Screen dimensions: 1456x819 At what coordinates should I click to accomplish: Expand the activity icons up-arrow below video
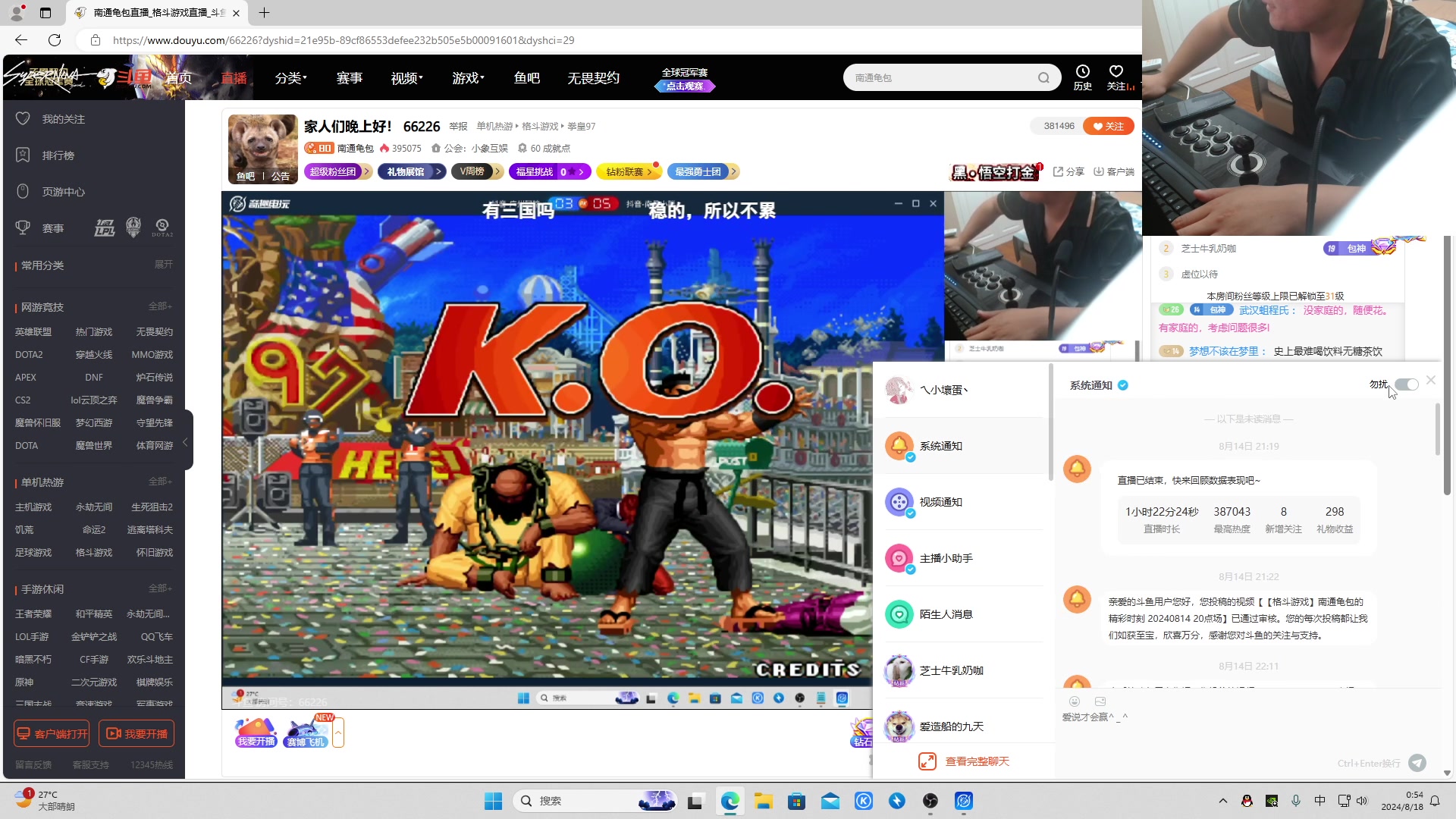pyautogui.click(x=338, y=733)
